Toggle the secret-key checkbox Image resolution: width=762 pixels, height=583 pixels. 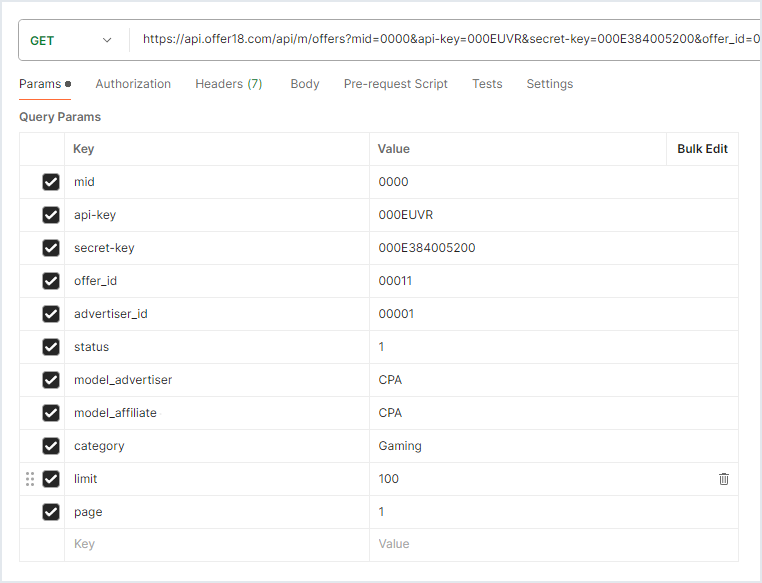pyautogui.click(x=51, y=248)
